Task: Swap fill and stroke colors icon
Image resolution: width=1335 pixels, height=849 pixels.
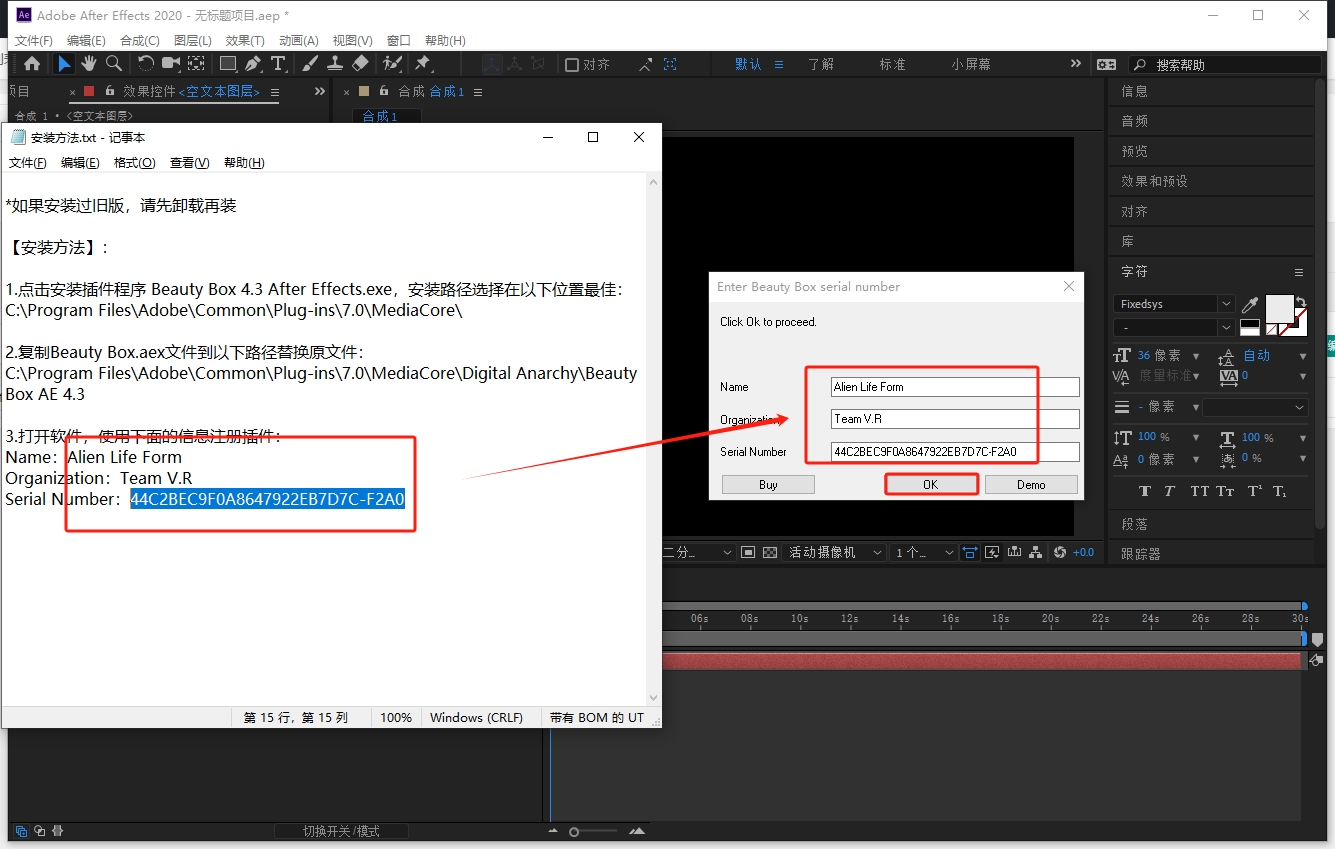Action: [1300, 301]
